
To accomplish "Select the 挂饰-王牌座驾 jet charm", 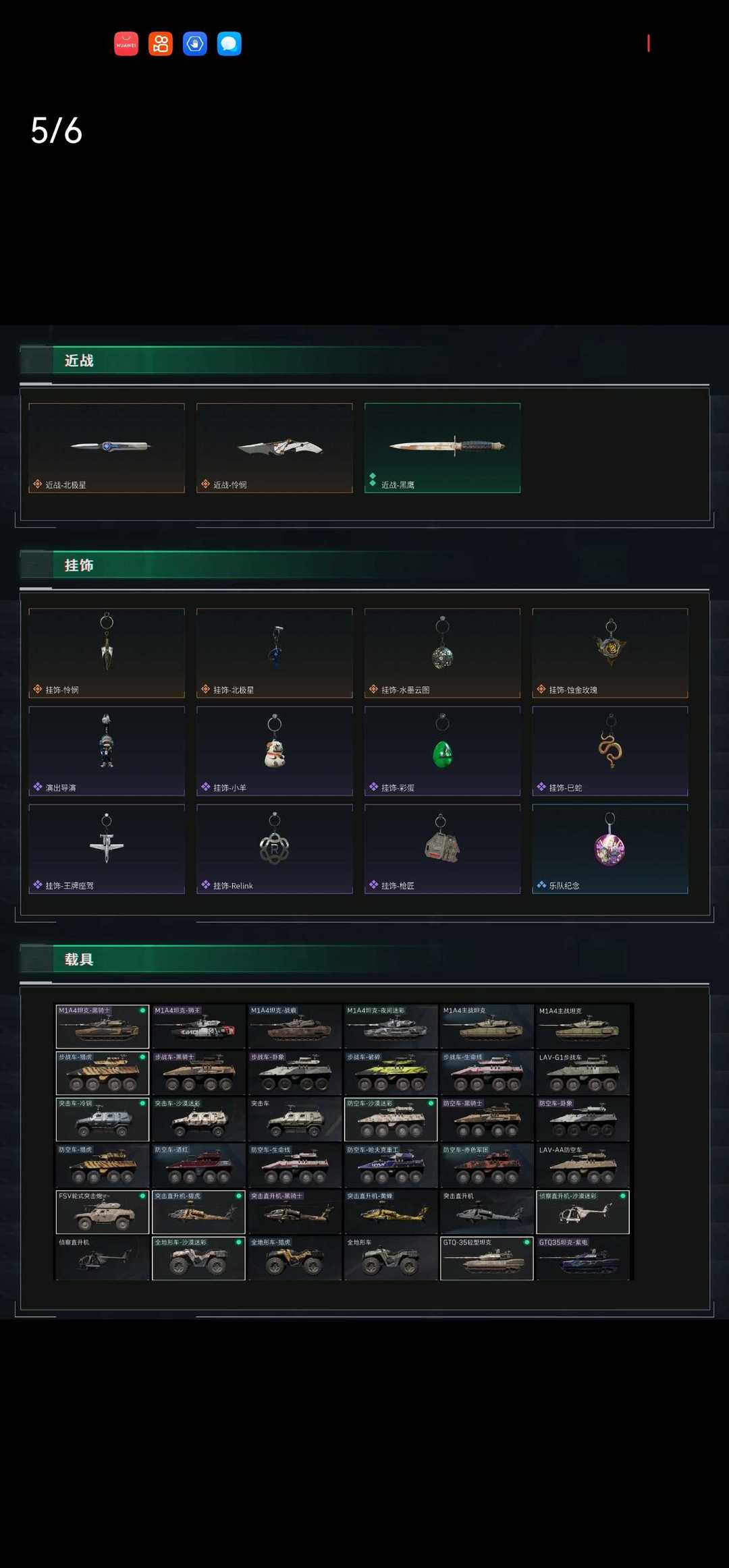I will pos(107,849).
